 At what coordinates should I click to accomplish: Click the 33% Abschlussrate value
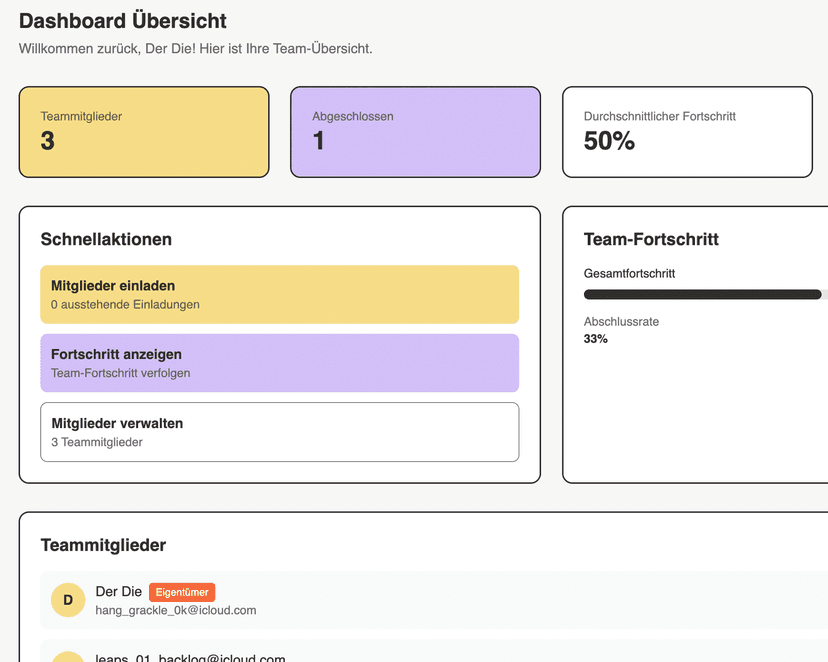pos(595,338)
